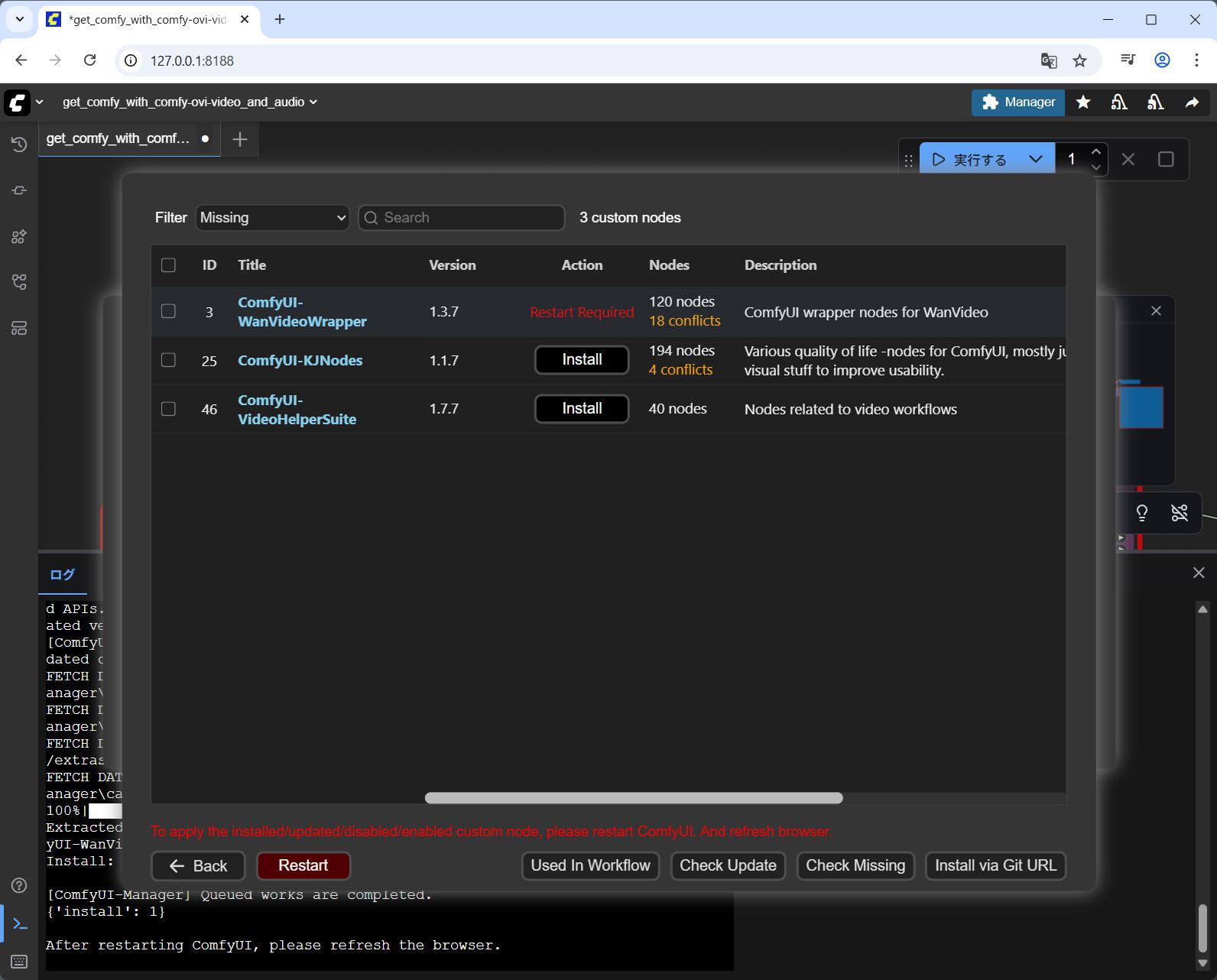Open keyboard shortcuts icon in sidebar

[x=19, y=961]
